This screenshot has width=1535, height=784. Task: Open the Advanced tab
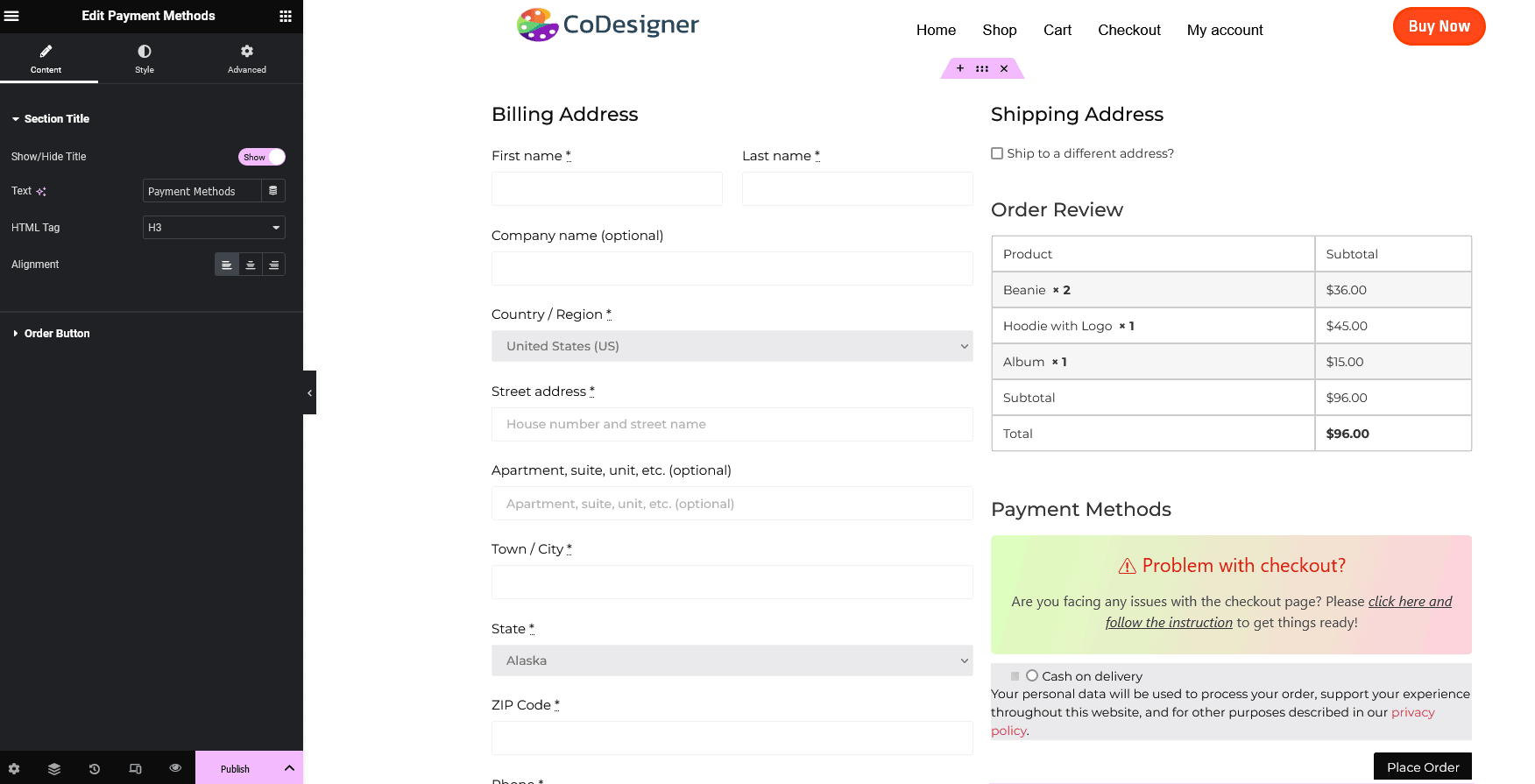247,59
